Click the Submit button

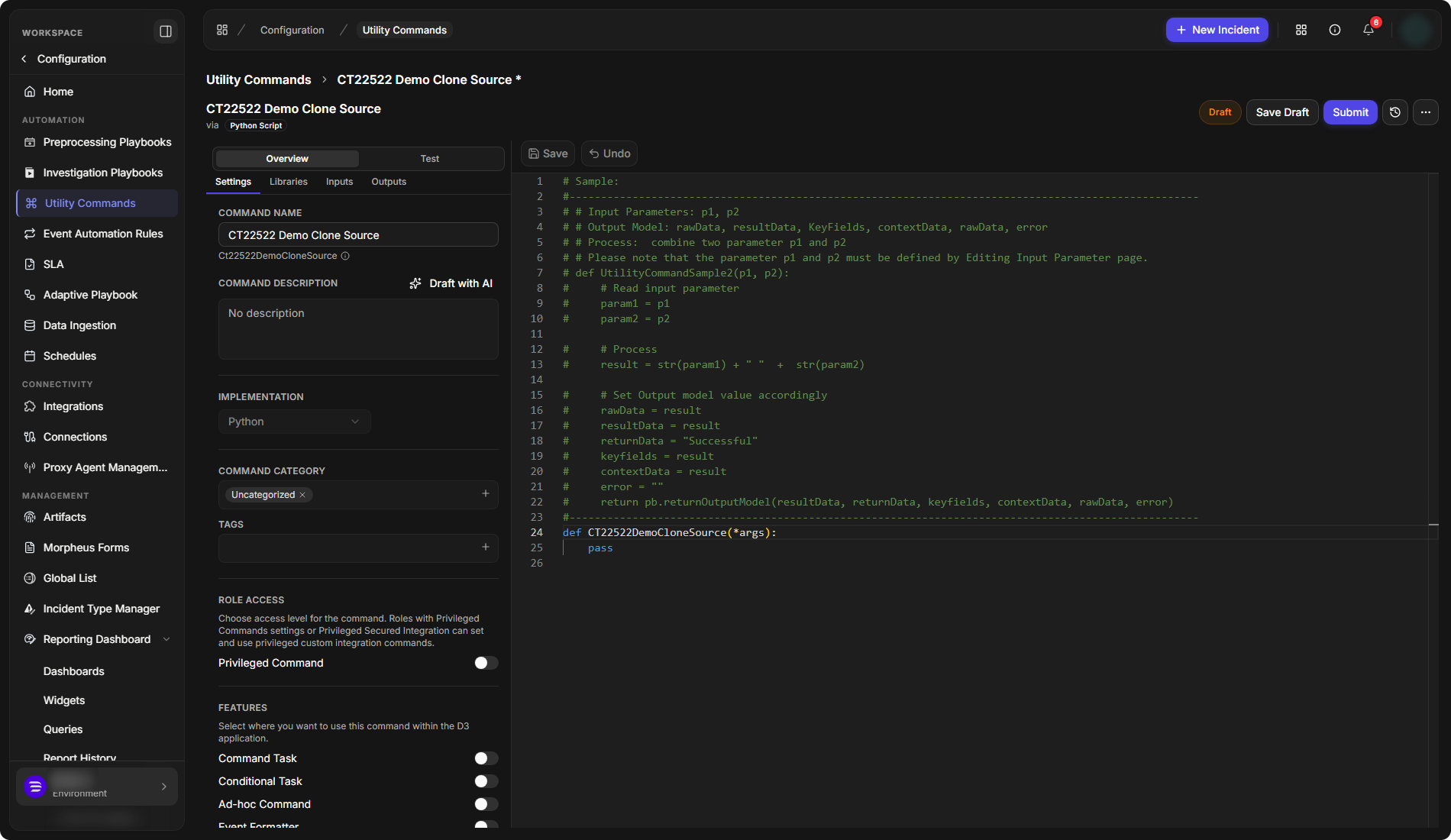click(x=1350, y=112)
